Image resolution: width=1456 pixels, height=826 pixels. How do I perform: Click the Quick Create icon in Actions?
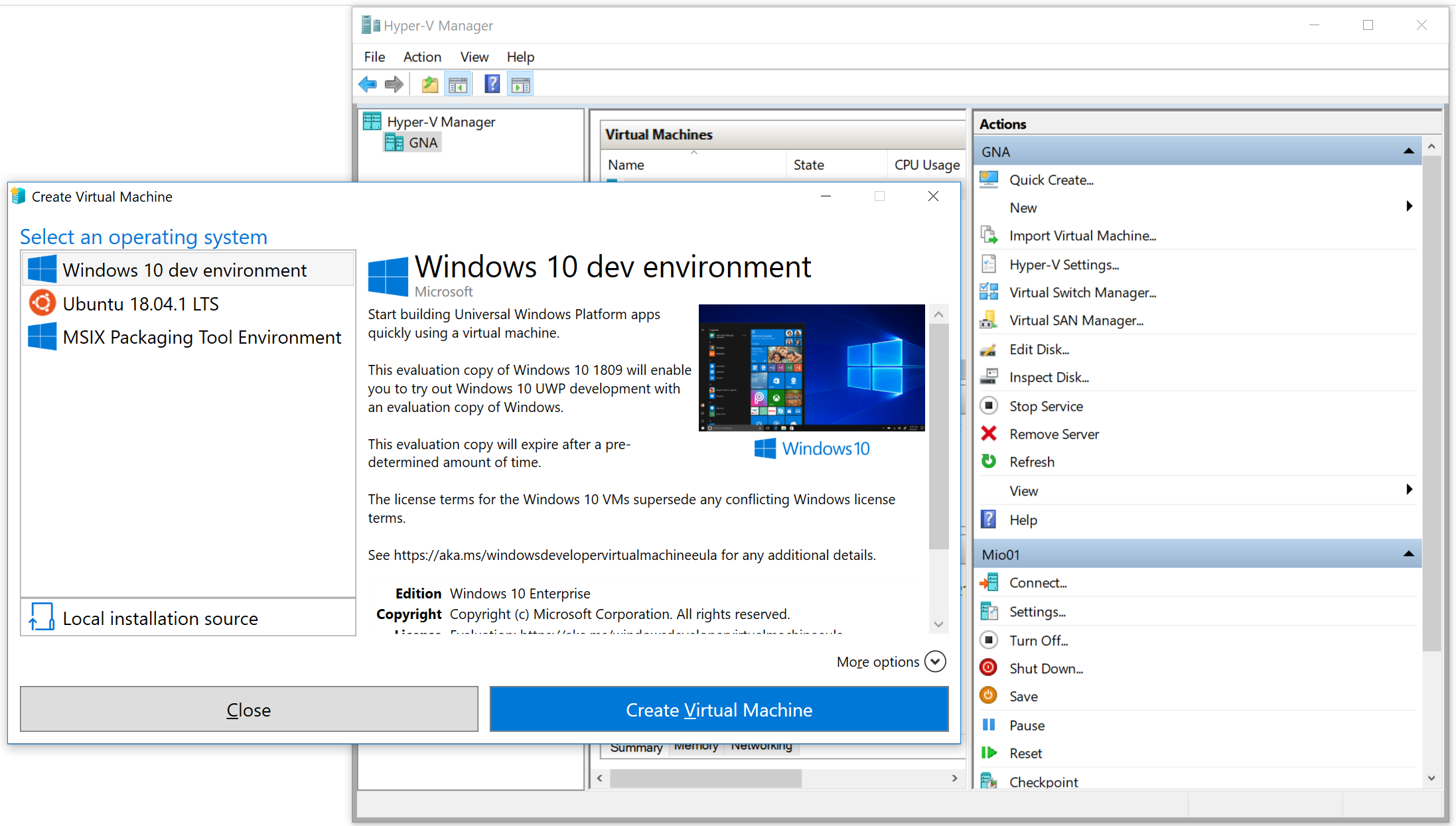click(989, 179)
